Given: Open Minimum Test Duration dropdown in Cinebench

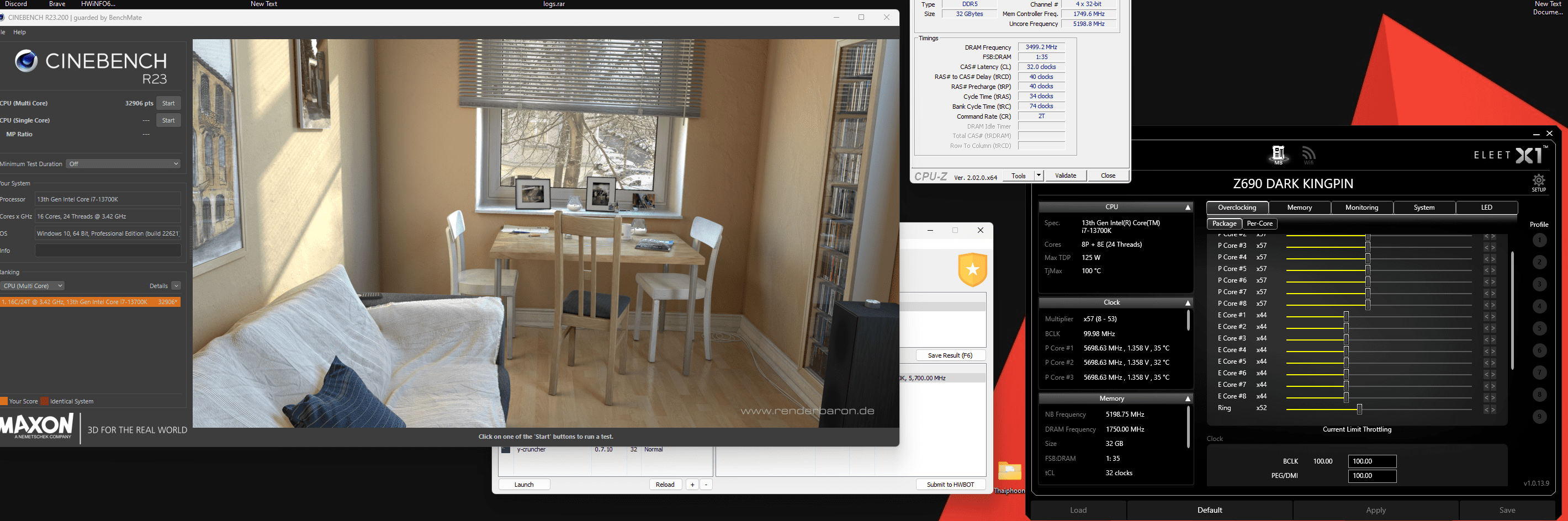Looking at the screenshot, I should coord(123,164).
